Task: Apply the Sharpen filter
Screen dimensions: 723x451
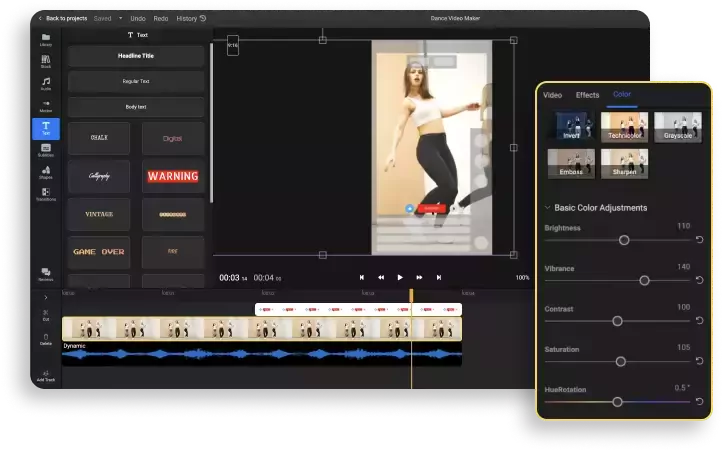Action: [x=624, y=163]
